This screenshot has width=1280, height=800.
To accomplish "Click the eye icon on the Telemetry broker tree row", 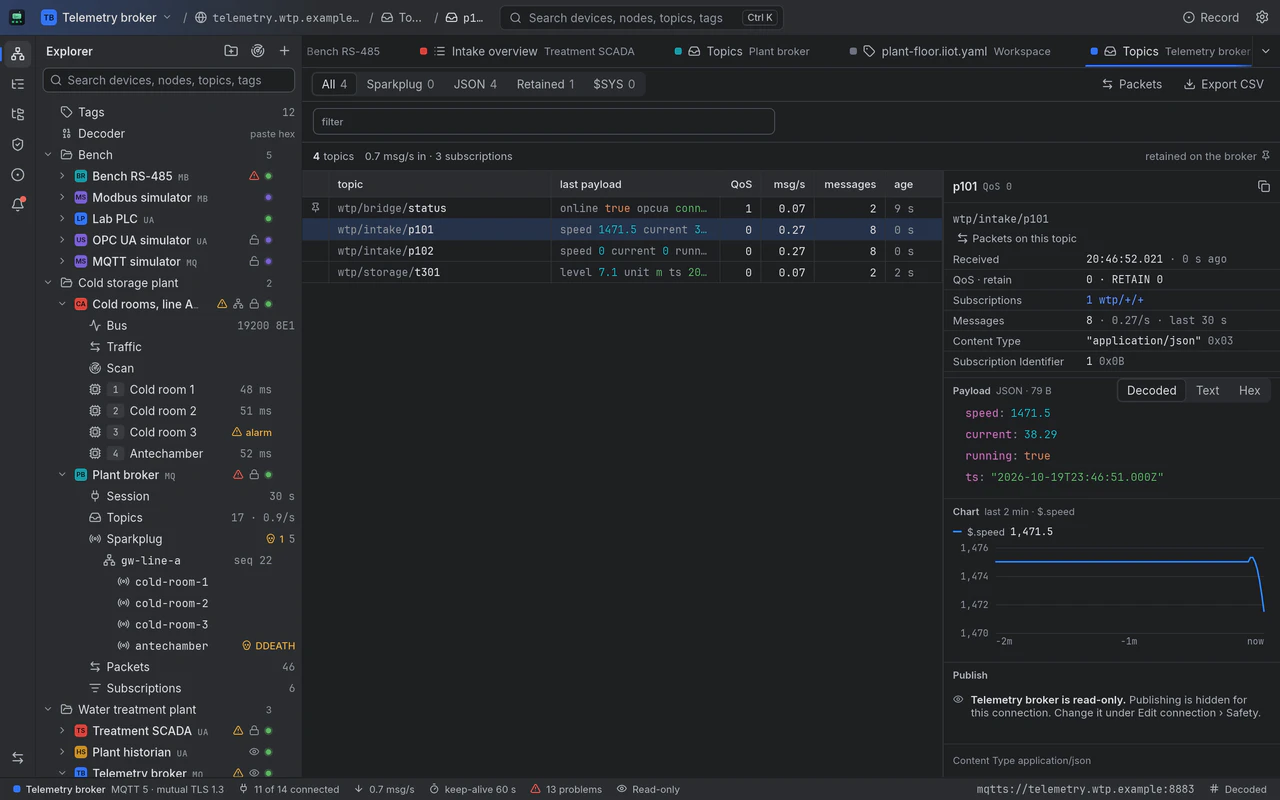I will (254, 773).
